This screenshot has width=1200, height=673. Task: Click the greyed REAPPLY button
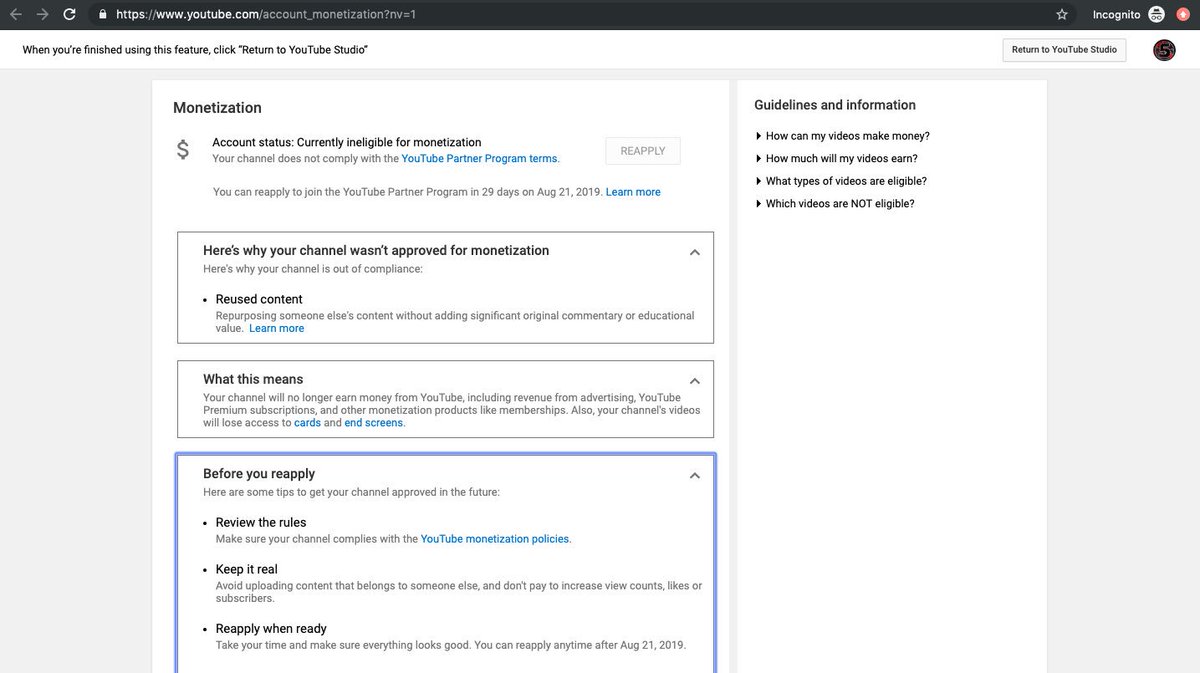point(643,151)
